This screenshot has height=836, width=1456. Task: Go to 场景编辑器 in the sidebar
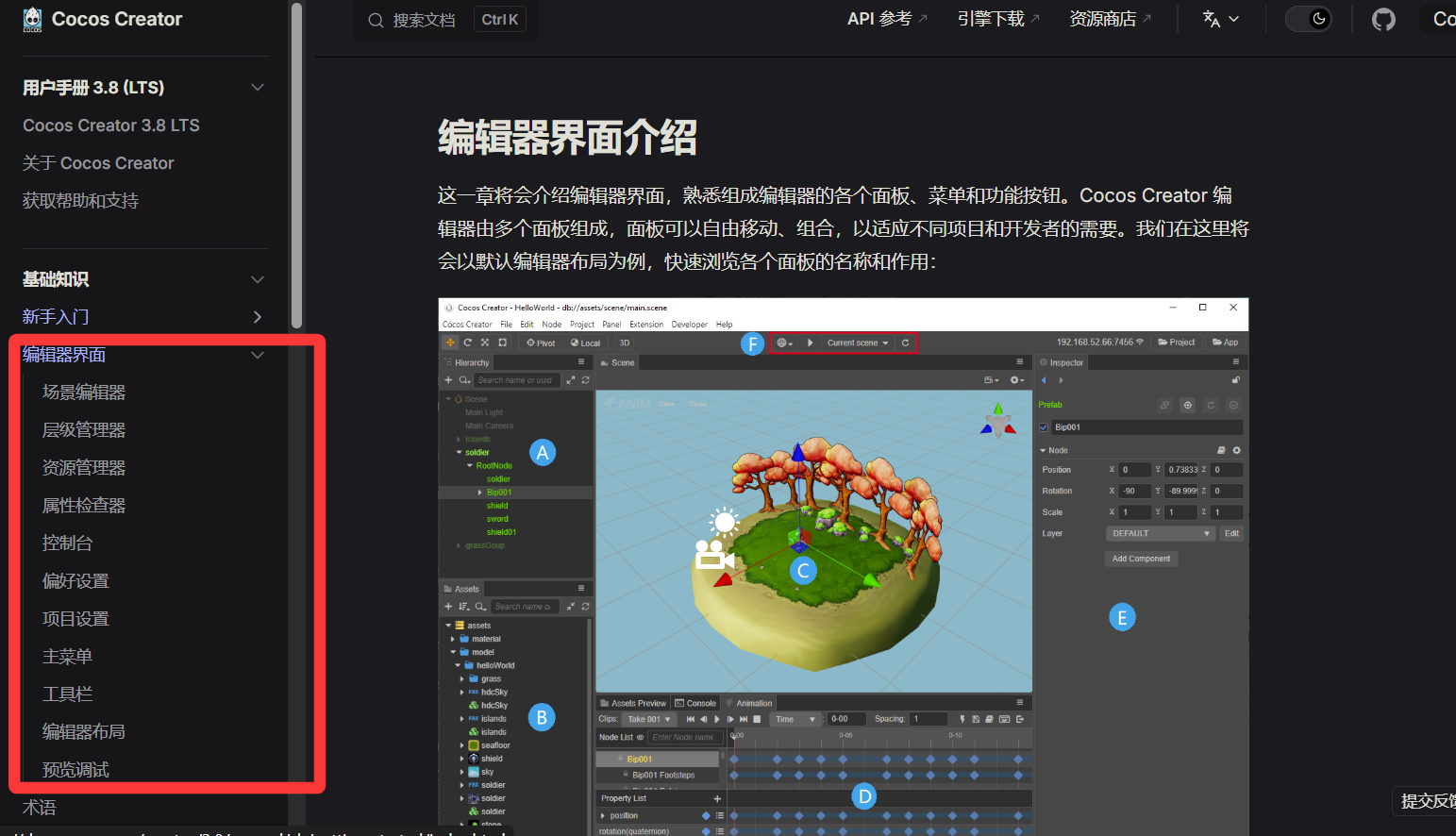coord(84,393)
